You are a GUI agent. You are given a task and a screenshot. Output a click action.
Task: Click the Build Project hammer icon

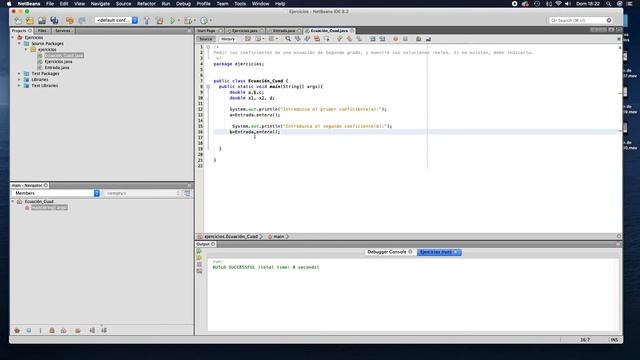(147, 20)
